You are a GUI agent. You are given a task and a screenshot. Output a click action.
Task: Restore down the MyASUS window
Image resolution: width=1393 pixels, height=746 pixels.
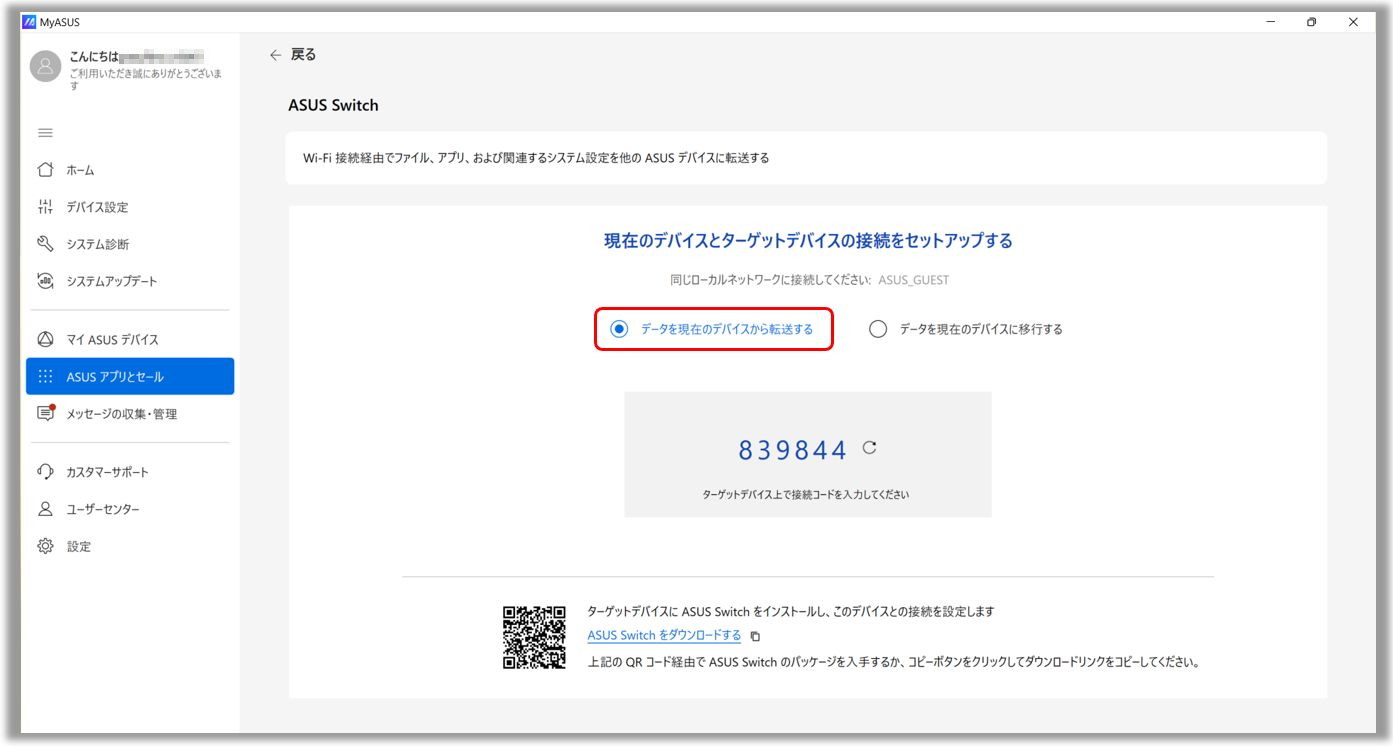1312,22
